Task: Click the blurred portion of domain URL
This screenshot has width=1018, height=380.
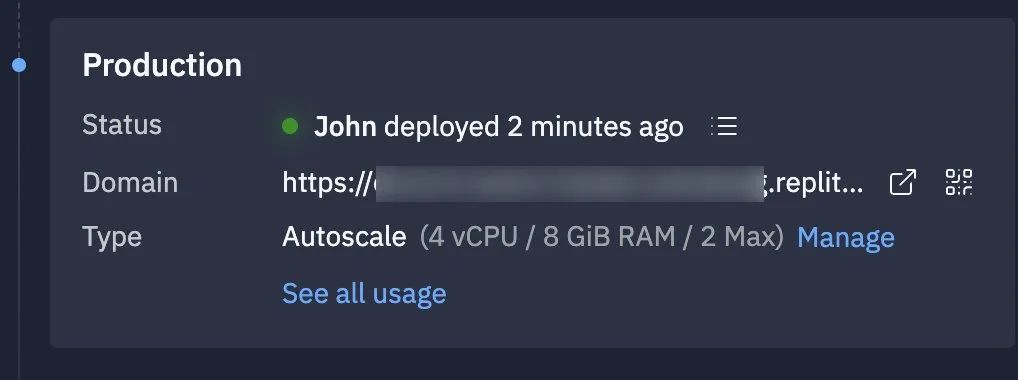Action: click(569, 184)
